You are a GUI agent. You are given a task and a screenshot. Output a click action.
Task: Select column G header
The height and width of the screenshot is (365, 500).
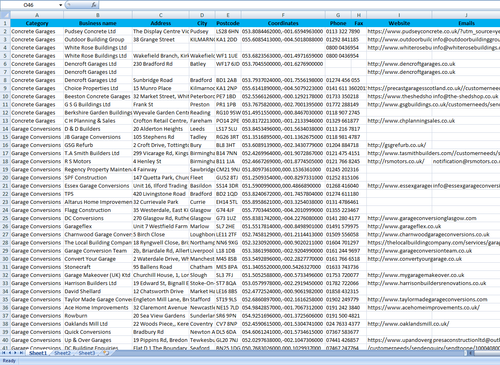(338, 15)
